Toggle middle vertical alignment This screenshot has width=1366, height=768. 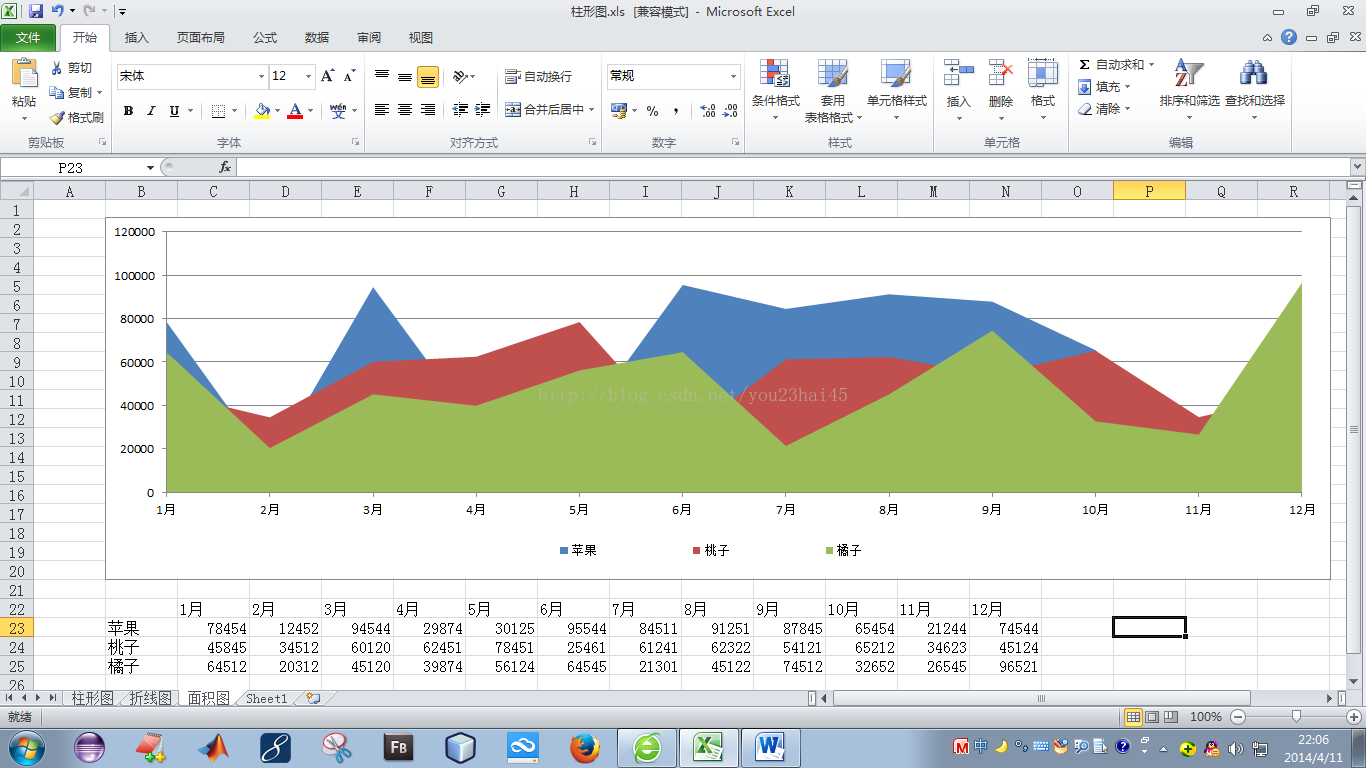[405, 76]
